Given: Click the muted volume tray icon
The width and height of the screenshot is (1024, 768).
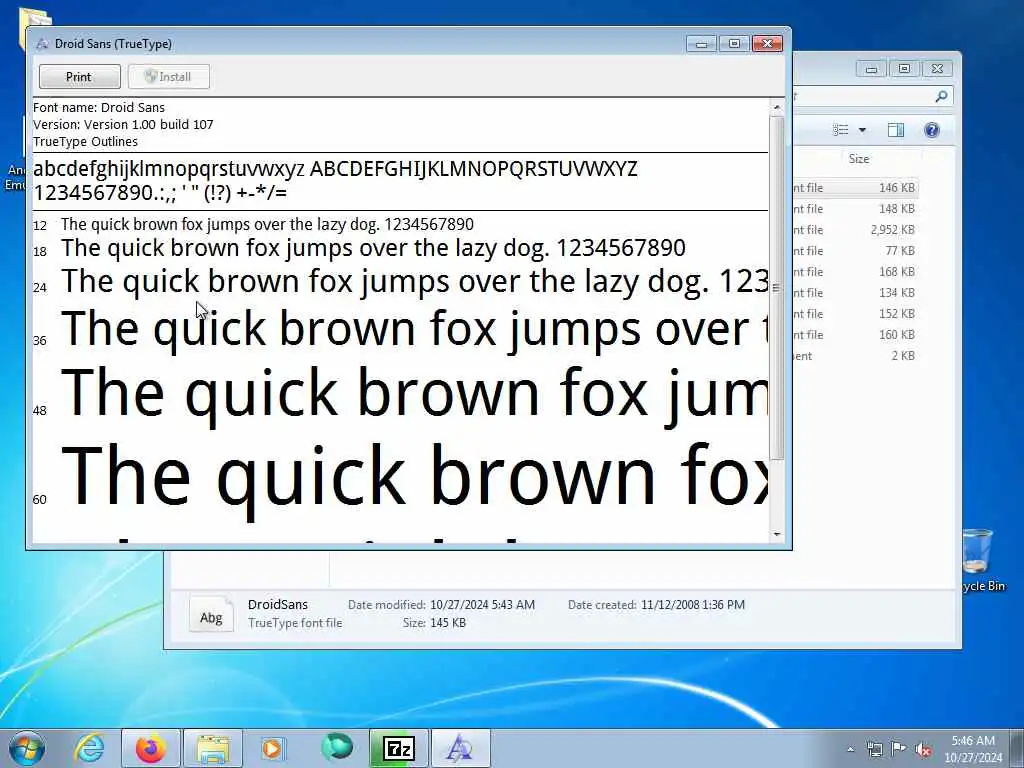Looking at the screenshot, I should click(x=923, y=750).
